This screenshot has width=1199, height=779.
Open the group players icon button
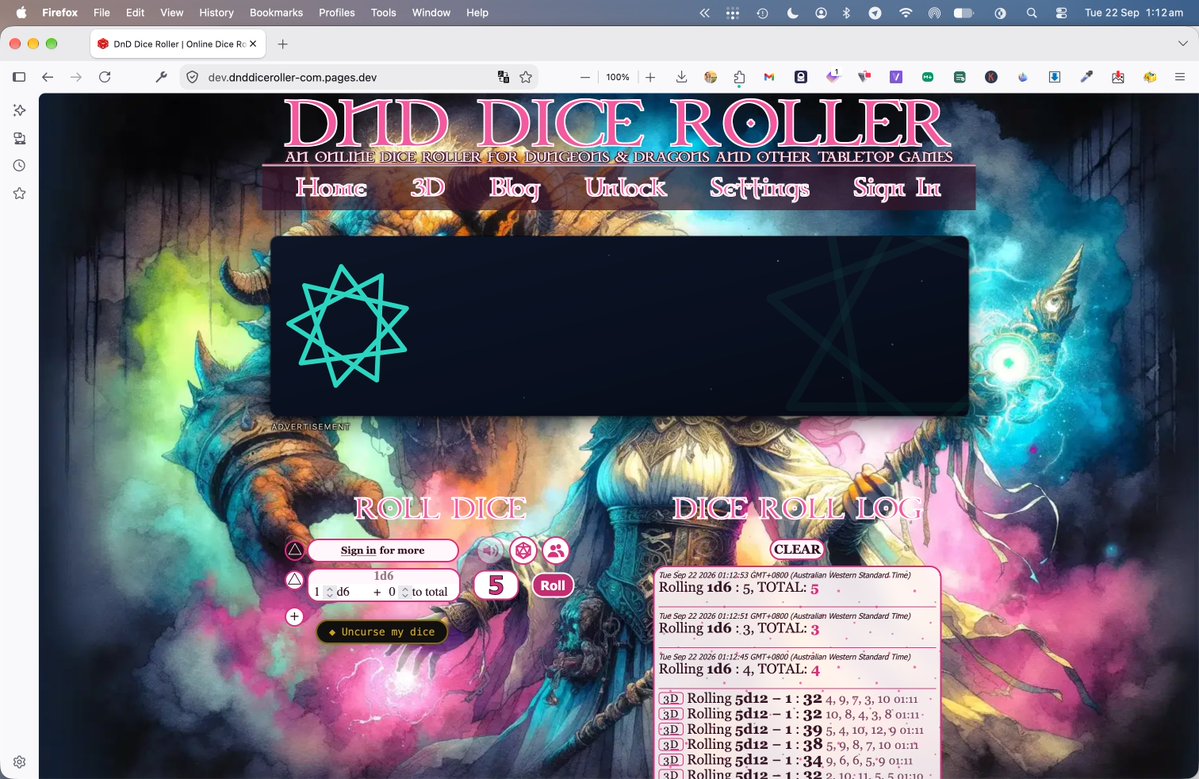click(556, 550)
